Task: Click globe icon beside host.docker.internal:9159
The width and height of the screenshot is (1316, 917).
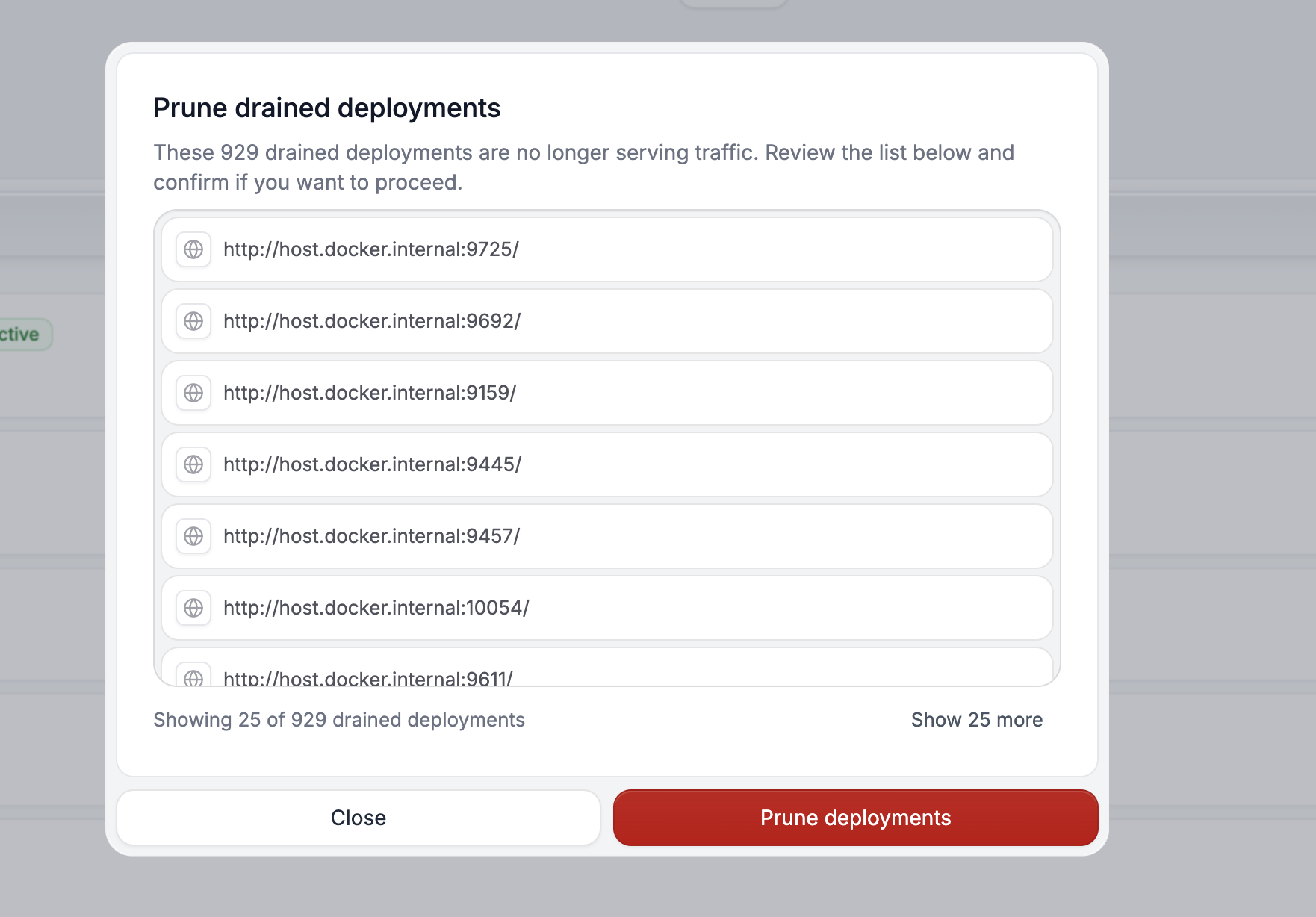Action: tap(193, 393)
